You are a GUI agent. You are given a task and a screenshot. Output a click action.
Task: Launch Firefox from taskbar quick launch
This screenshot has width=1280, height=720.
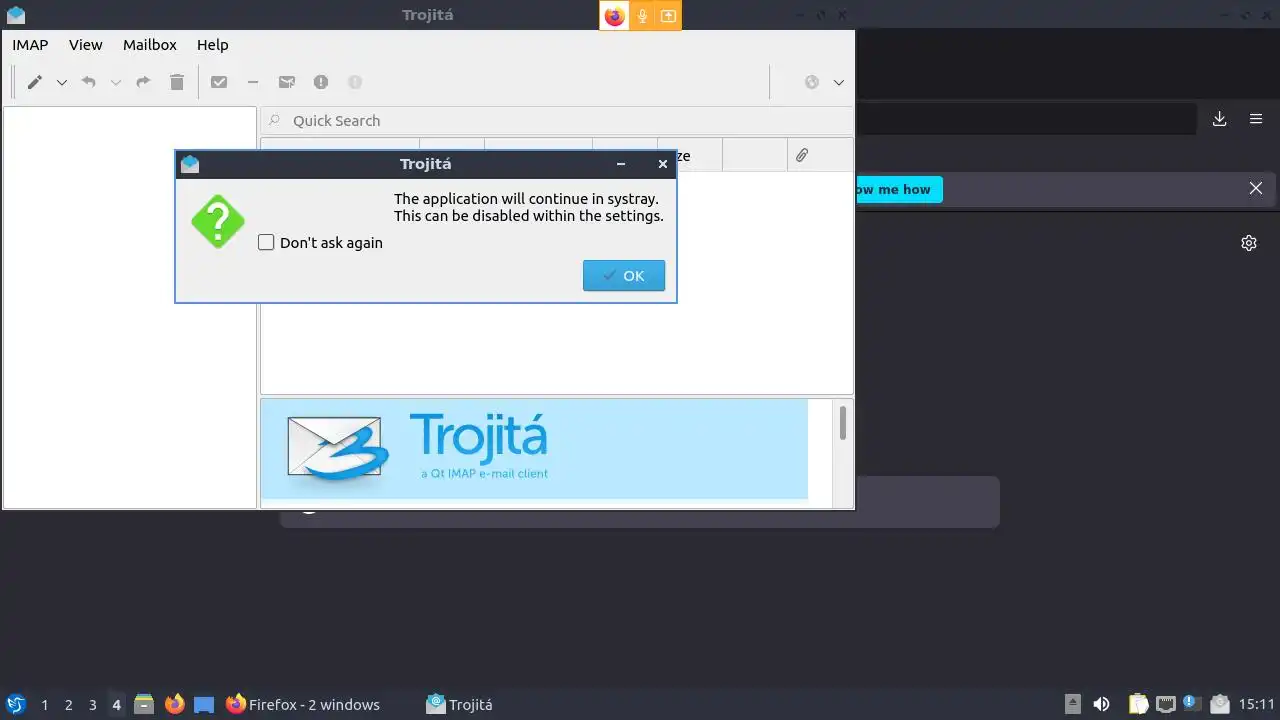(x=175, y=704)
